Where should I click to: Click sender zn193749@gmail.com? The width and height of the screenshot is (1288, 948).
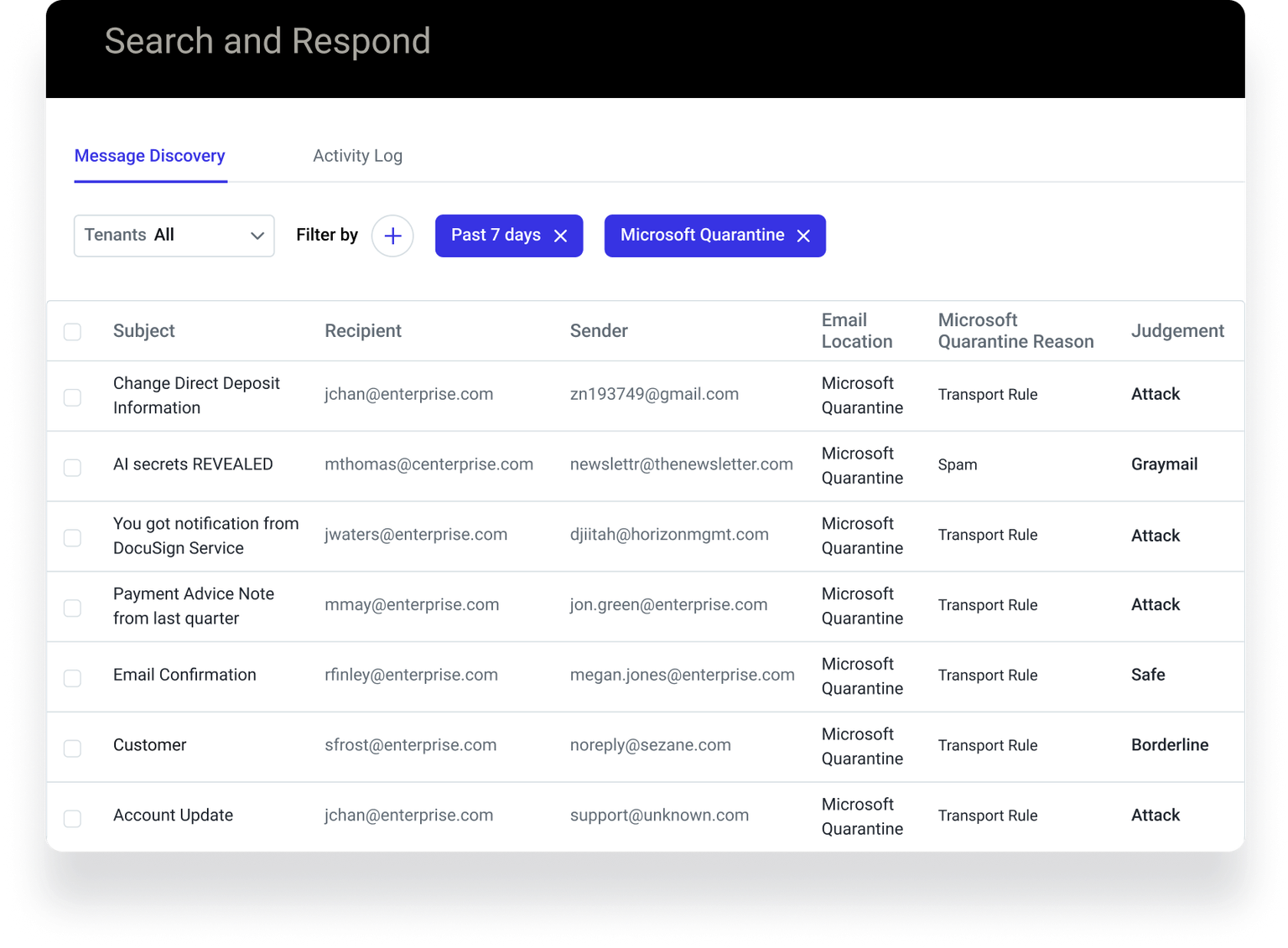[654, 395]
